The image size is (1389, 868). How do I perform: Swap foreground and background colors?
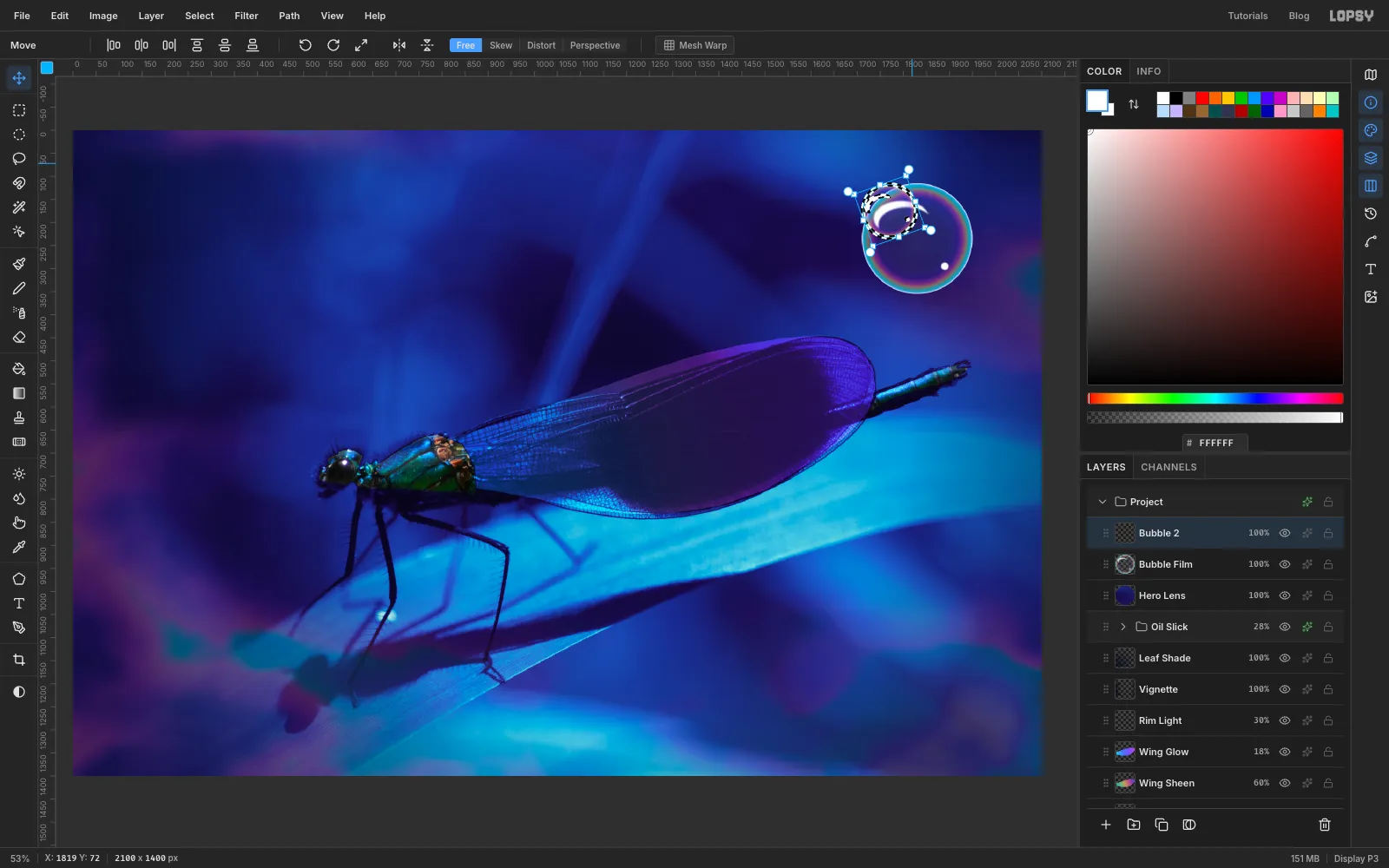[1134, 104]
